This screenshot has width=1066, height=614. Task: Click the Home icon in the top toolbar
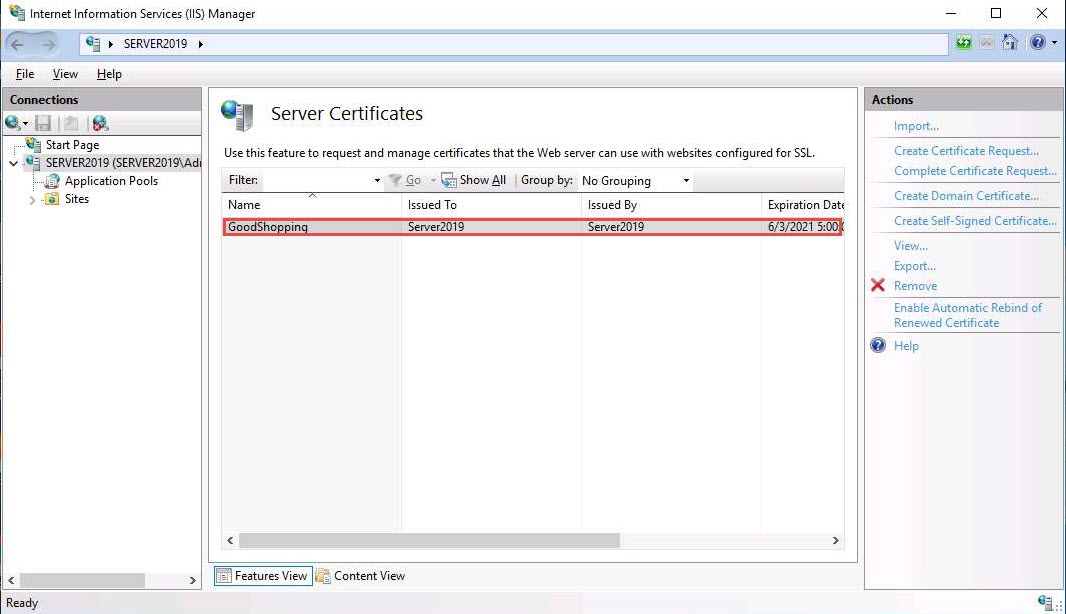(1010, 43)
